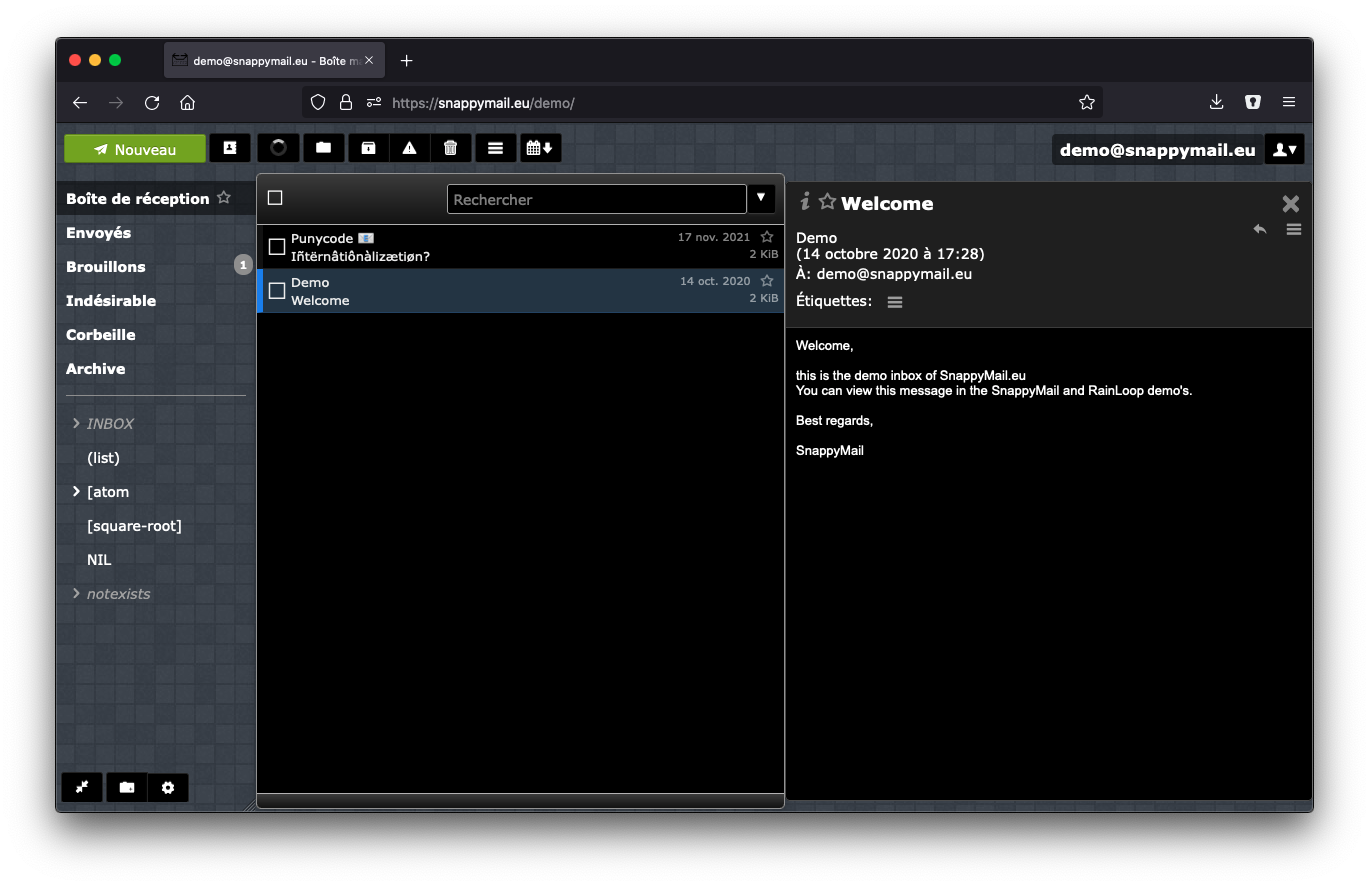Click the Rechercher search field
The image size is (1369, 886).
(x=596, y=199)
